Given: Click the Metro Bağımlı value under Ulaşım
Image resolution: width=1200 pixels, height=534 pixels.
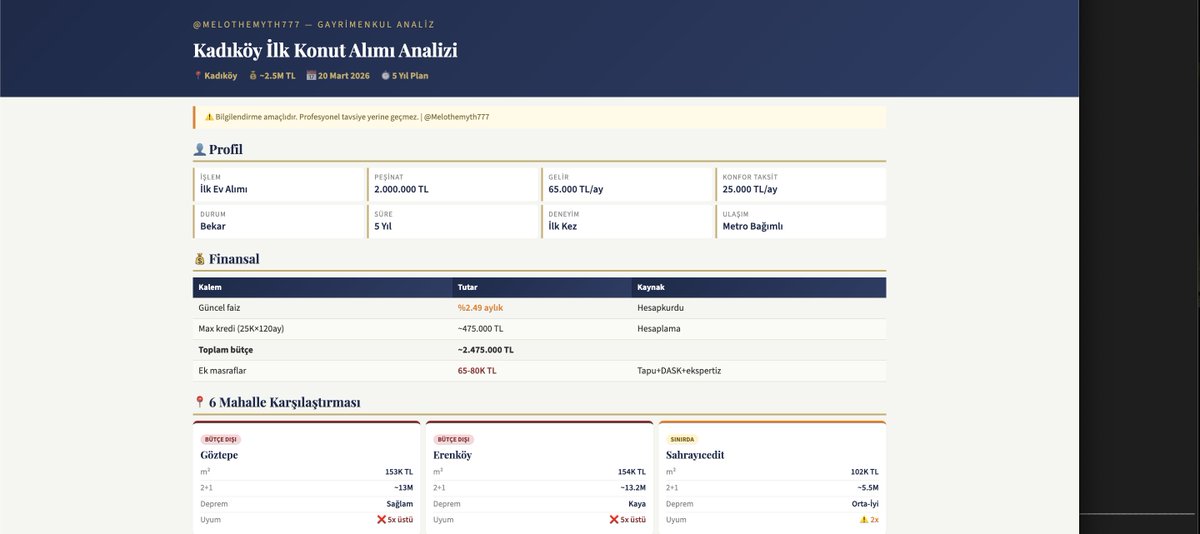Looking at the screenshot, I should [x=753, y=226].
